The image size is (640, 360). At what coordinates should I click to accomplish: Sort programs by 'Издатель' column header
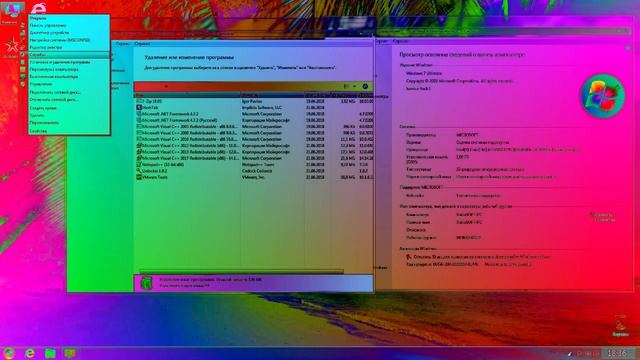(272, 95)
